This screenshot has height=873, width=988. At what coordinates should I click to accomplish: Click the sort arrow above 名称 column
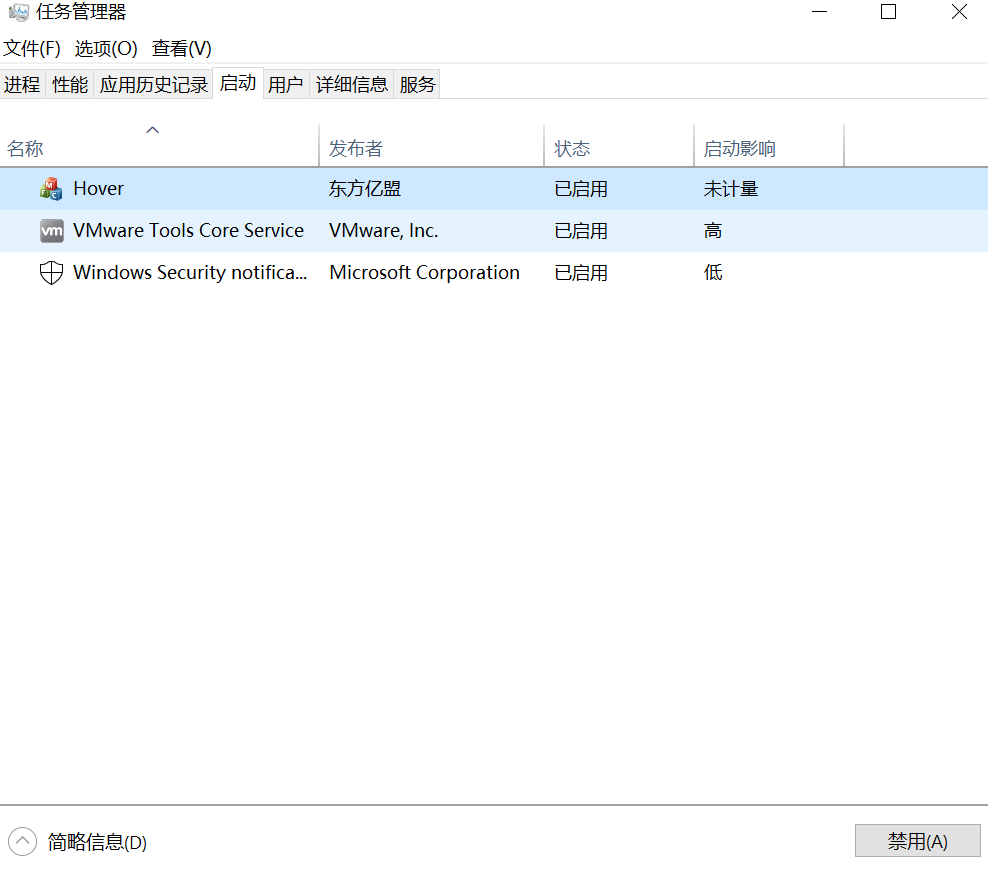coord(153,130)
